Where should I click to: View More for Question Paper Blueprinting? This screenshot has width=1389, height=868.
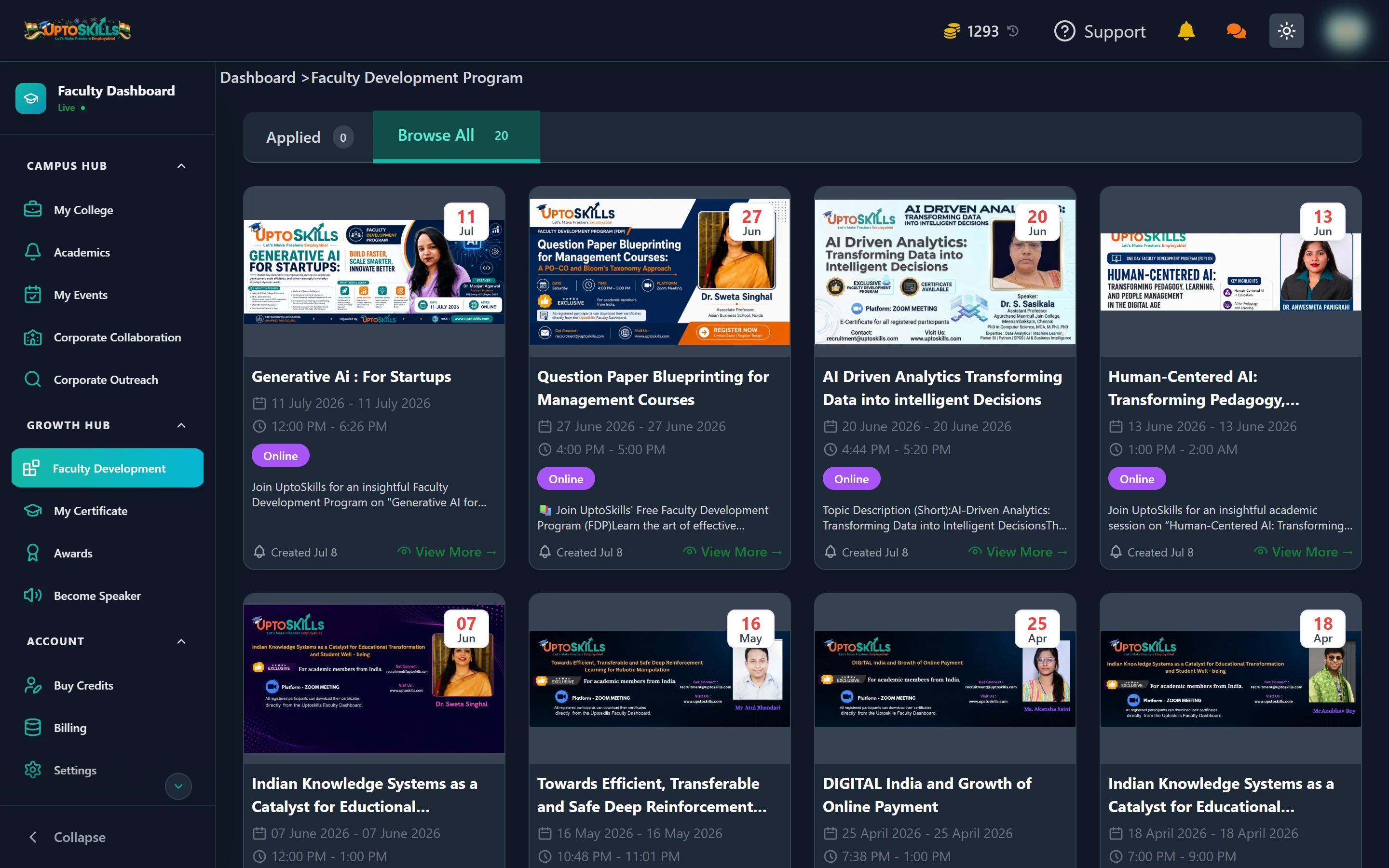coord(733,552)
